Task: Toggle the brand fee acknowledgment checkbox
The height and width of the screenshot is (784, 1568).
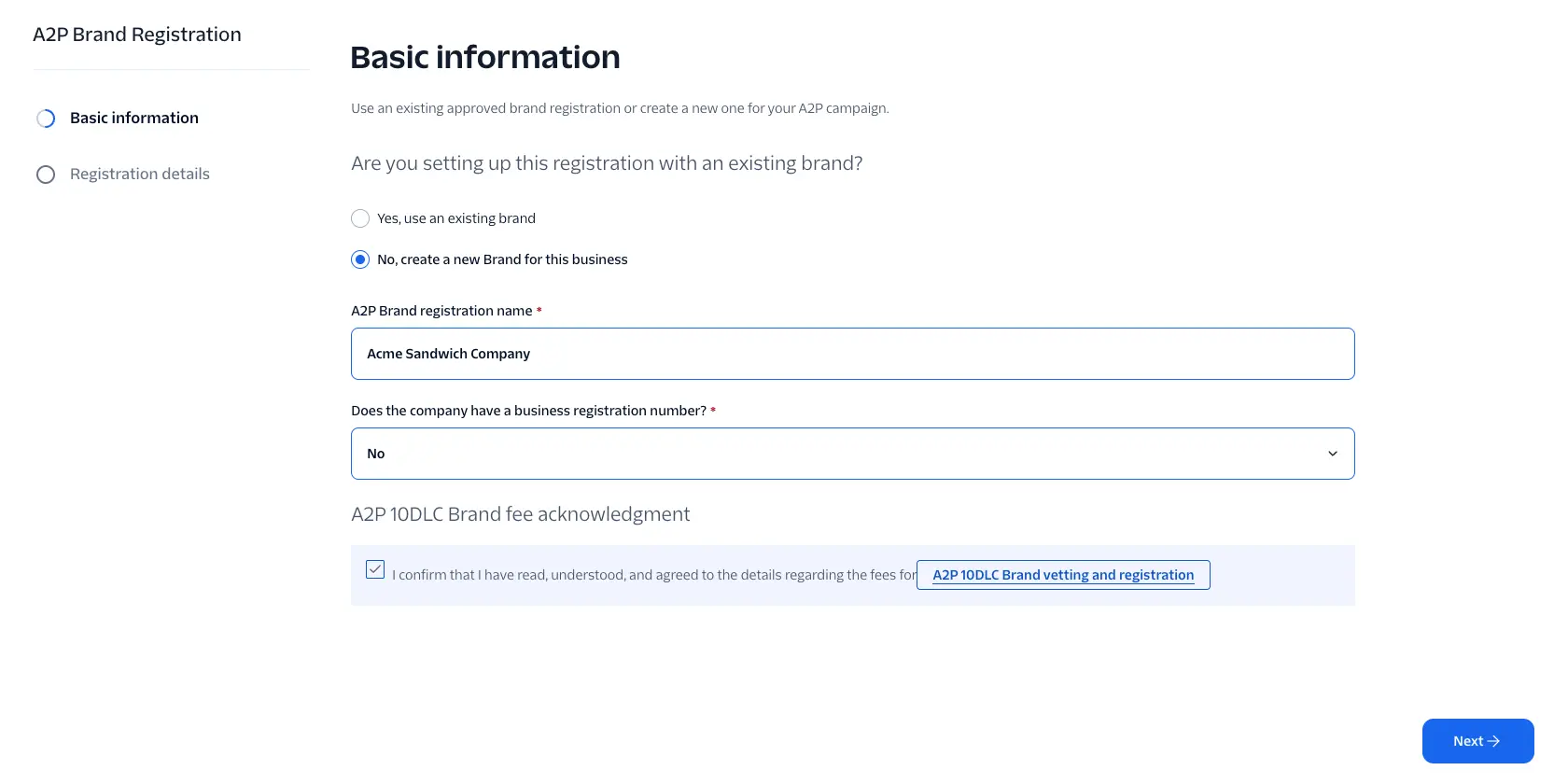Action: (375, 569)
